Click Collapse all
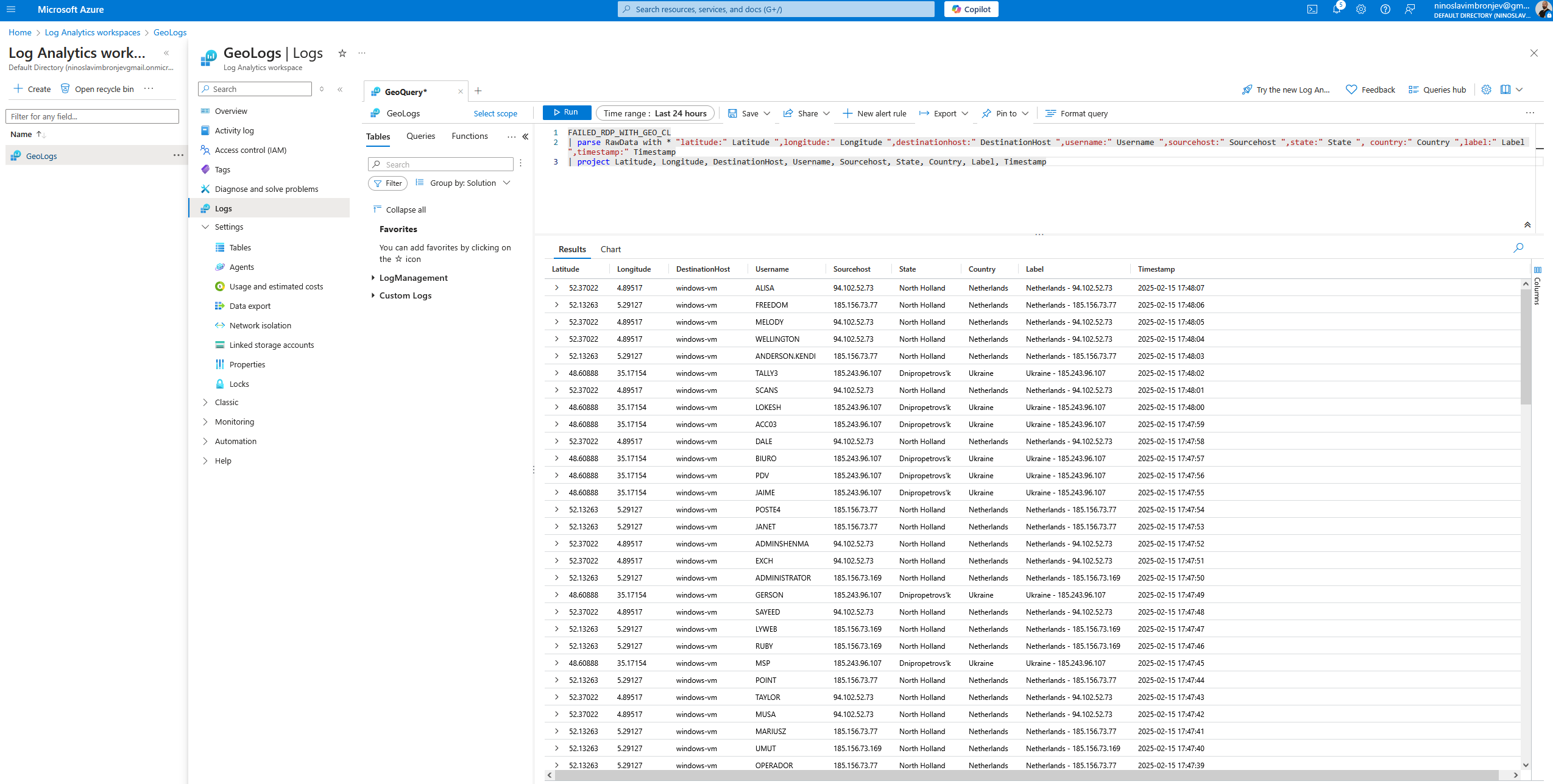Viewport: 1553px width, 784px height. pyautogui.click(x=399, y=210)
